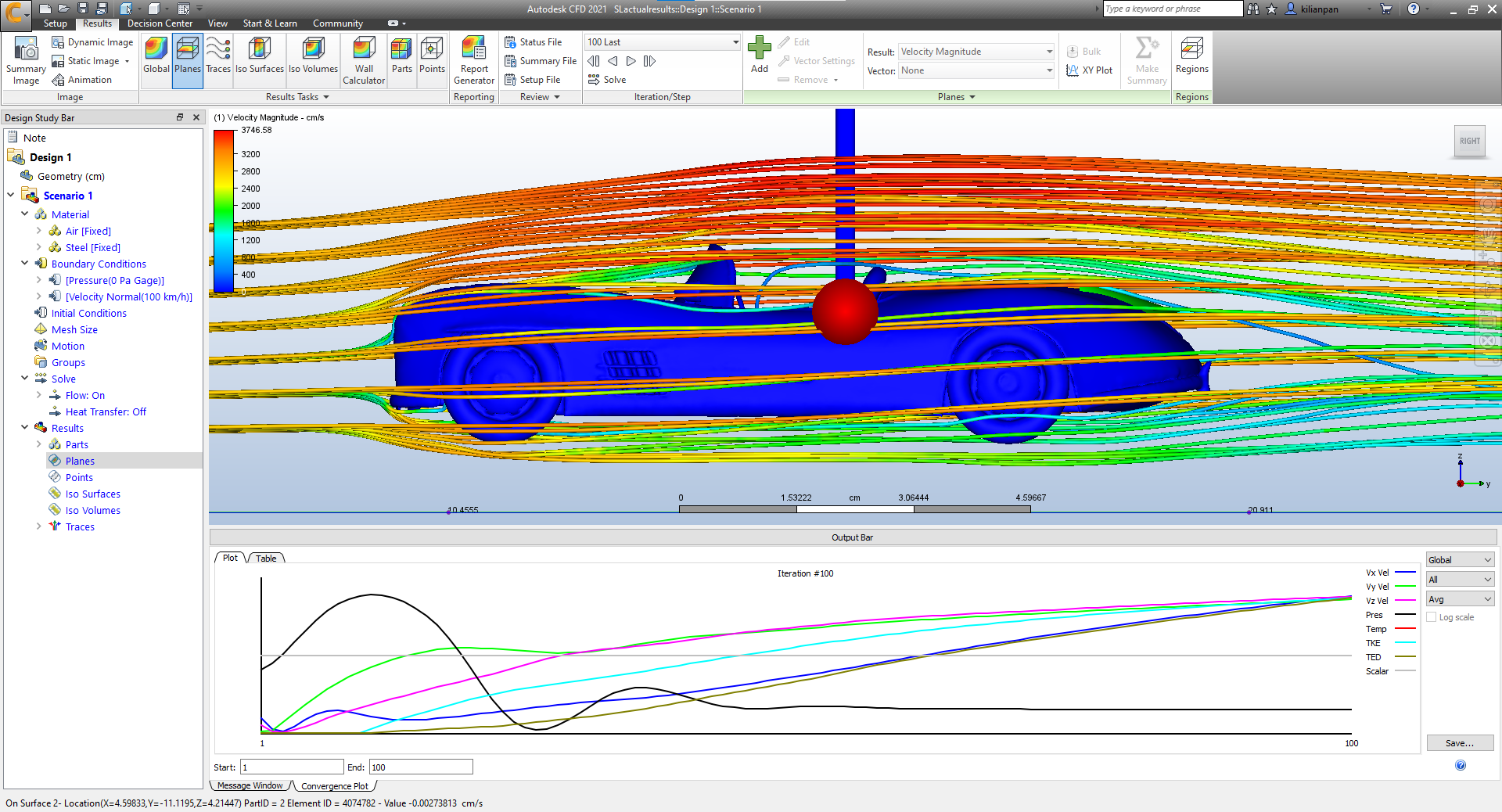Open the Decision Center tab
This screenshot has width=1502, height=812.
(160, 23)
